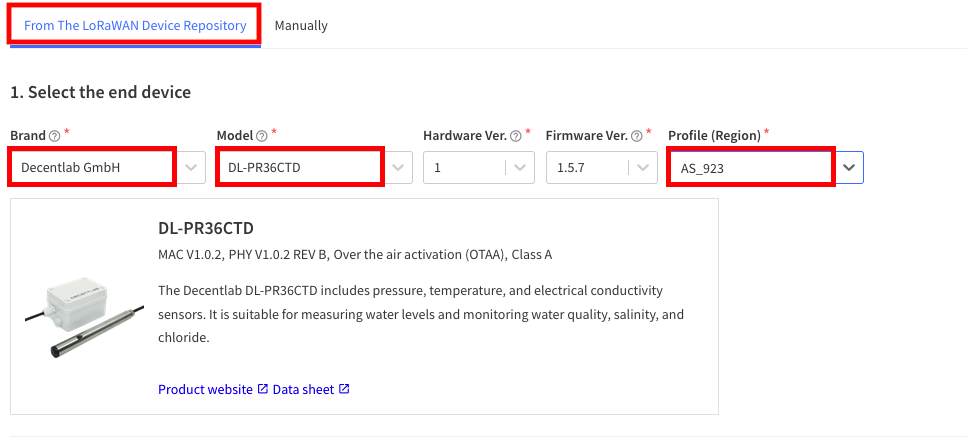Expand the Profile (Region) dropdown arrow
The width and height of the screenshot is (974, 440).
pos(849,168)
